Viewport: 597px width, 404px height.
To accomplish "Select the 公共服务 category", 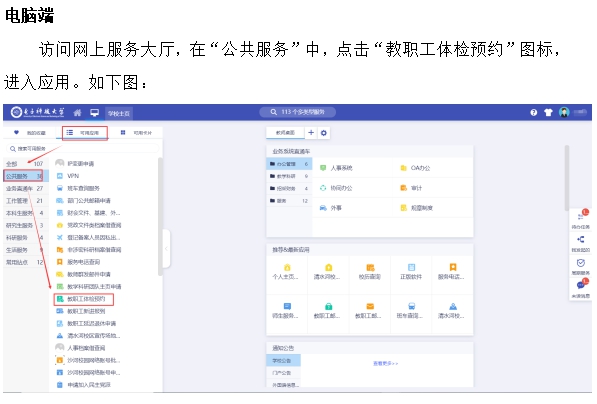I will 24,176.
